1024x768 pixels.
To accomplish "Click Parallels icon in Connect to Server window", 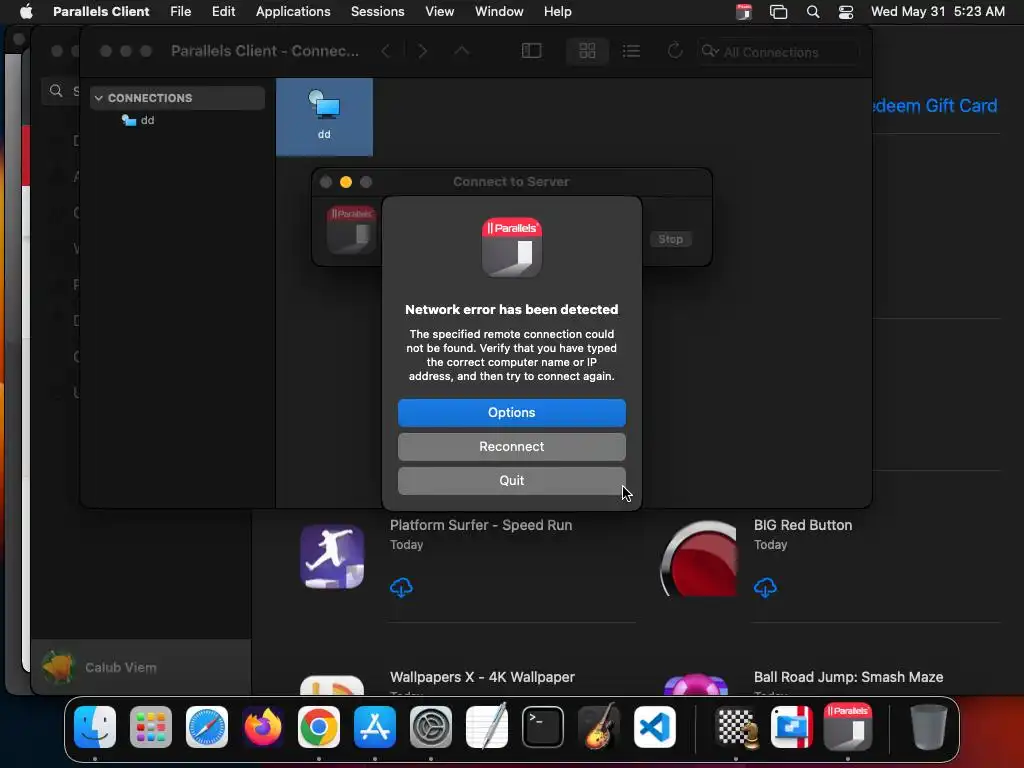I will coord(352,230).
